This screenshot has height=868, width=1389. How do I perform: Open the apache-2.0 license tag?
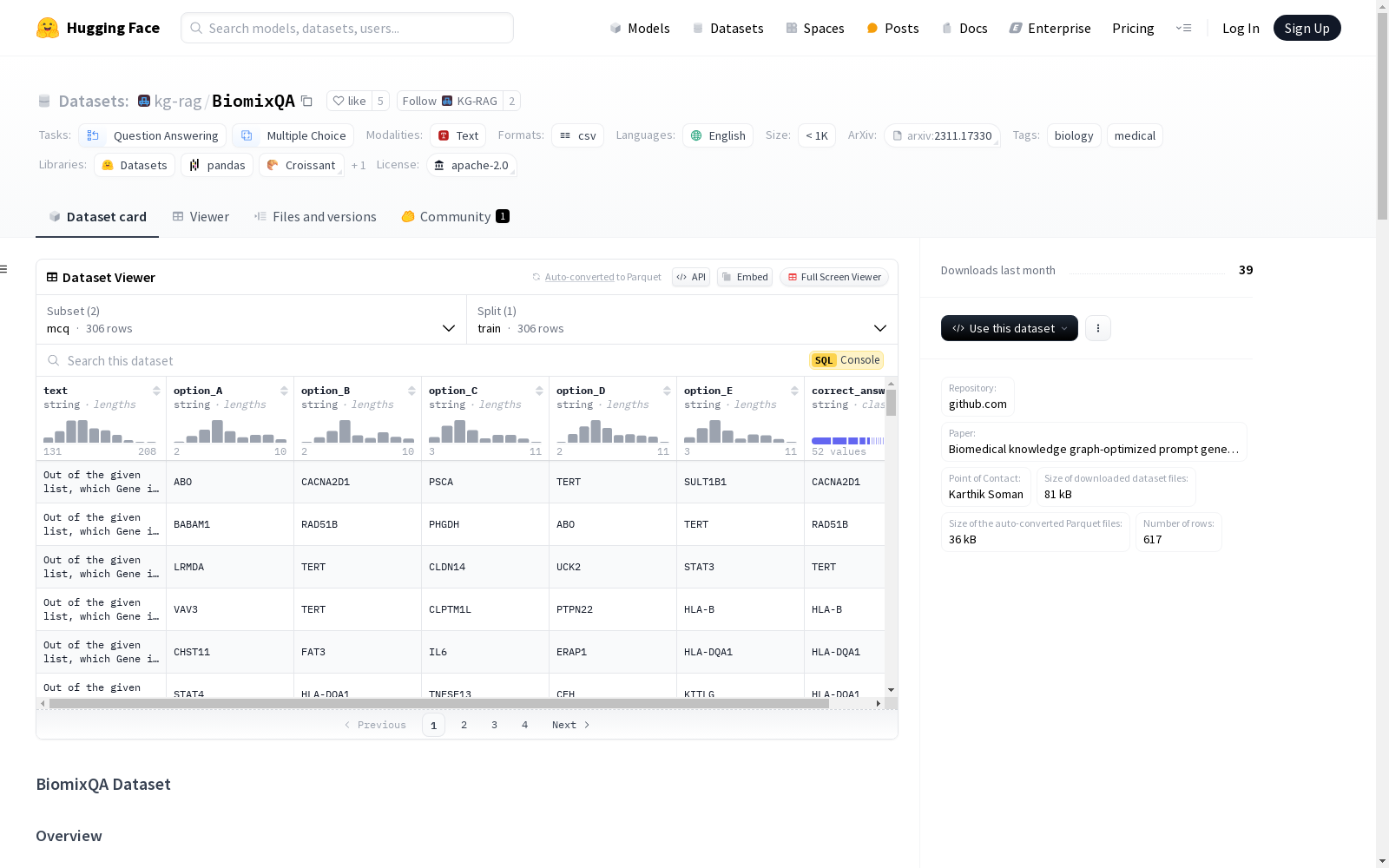[471, 165]
